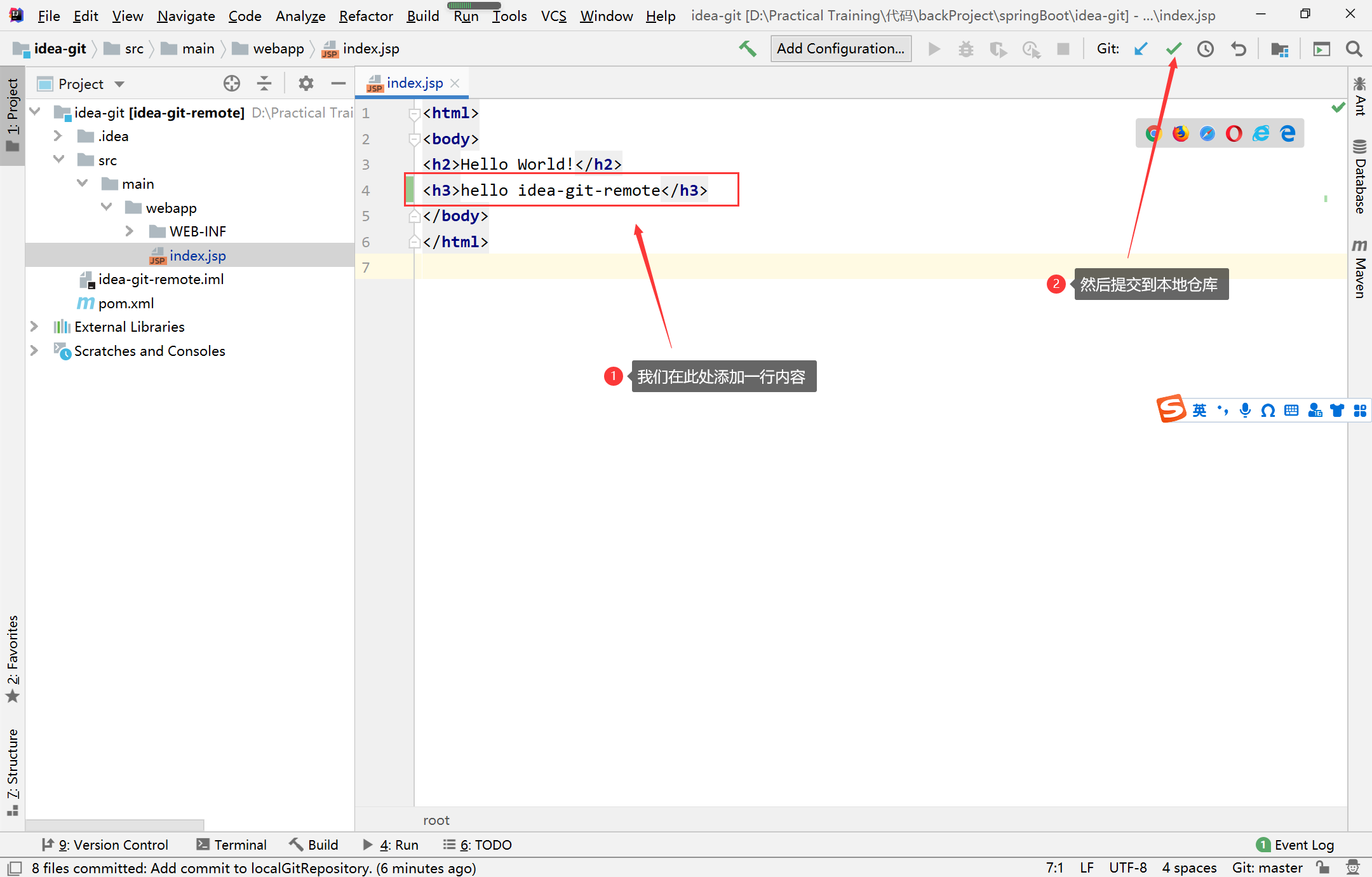This screenshot has height=877, width=1372.
Task: Hide the Project panel with minus icon
Action: 339,83
